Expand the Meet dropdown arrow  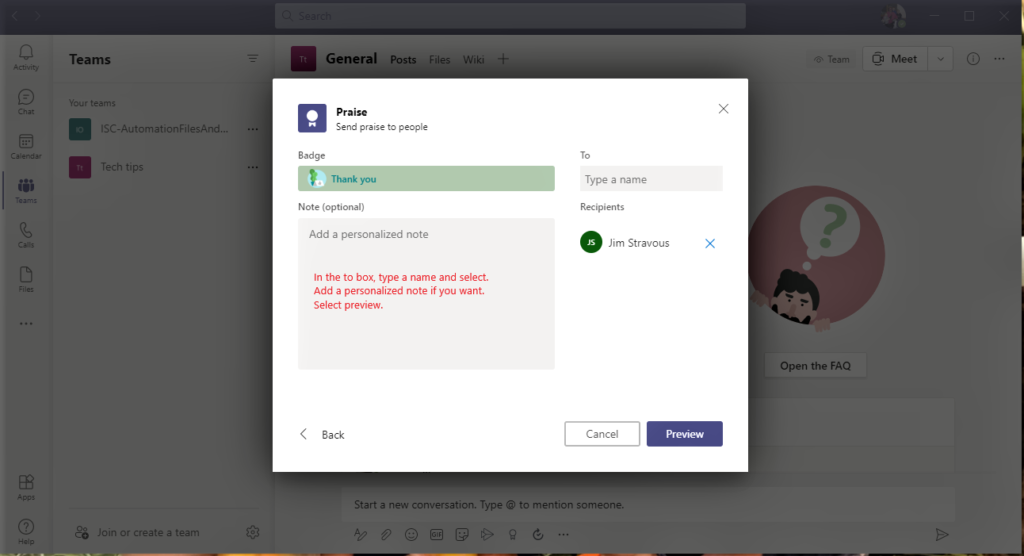tap(940, 59)
